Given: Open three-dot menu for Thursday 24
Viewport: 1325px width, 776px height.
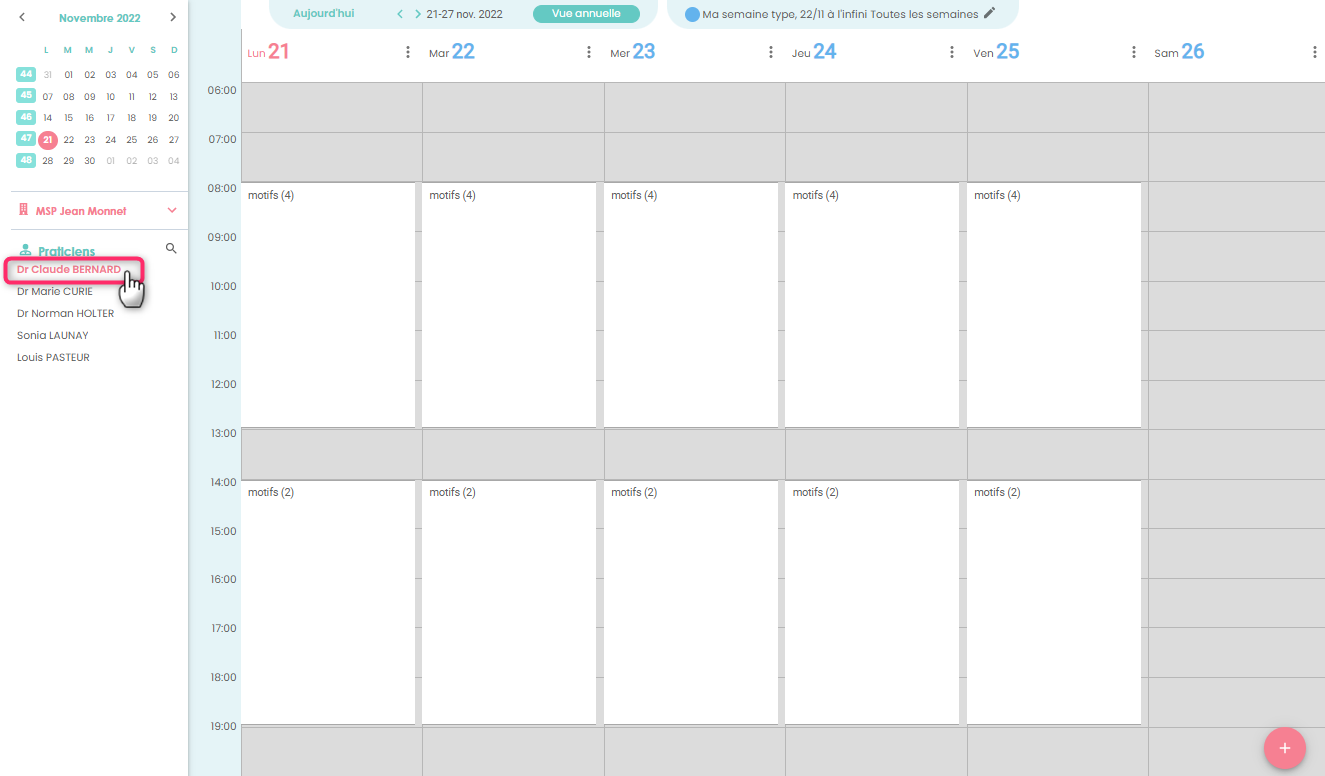Looking at the screenshot, I should (x=952, y=52).
